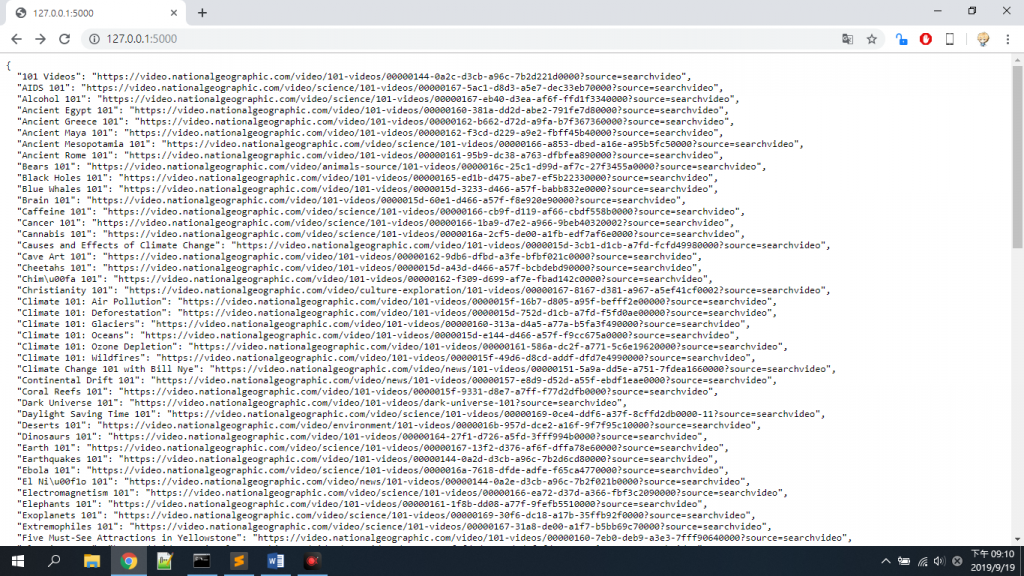This screenshot has width=1024, height=576.
Task: Click the "Bears 101" key text
Action: coord(49,167)
